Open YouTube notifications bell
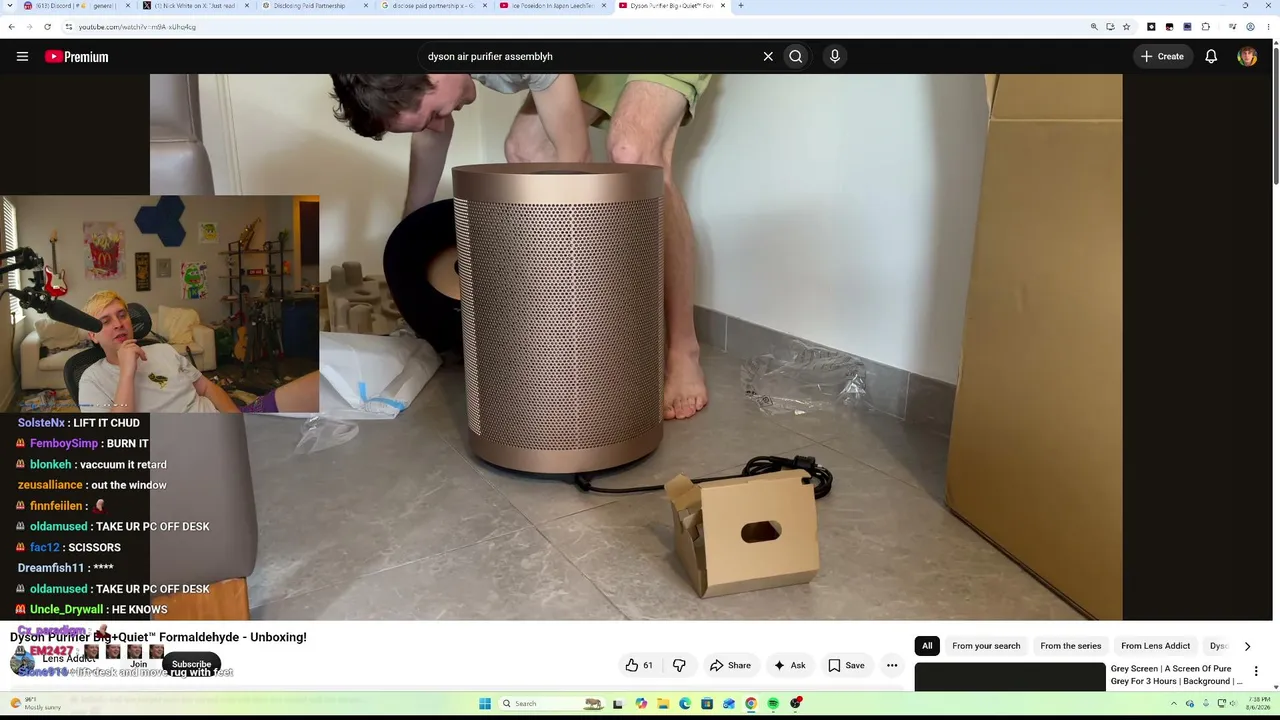Image resolution: width=1280 pixels, height=720 pixels. (1211, 57)
